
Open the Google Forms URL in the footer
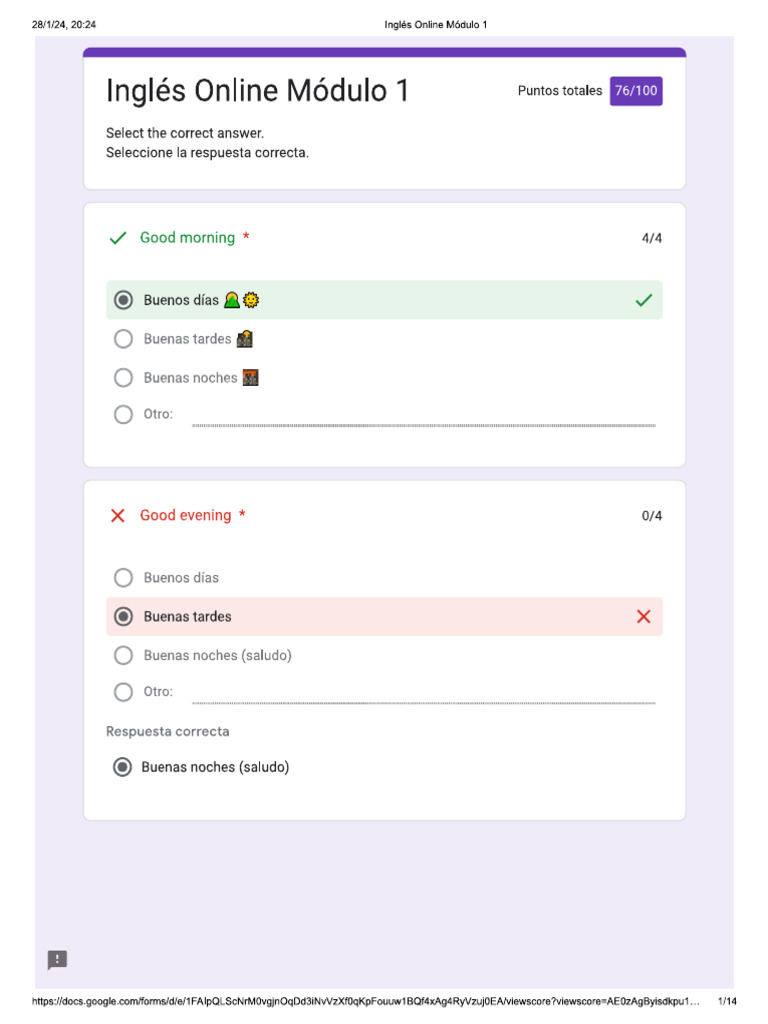(366, 1002)
